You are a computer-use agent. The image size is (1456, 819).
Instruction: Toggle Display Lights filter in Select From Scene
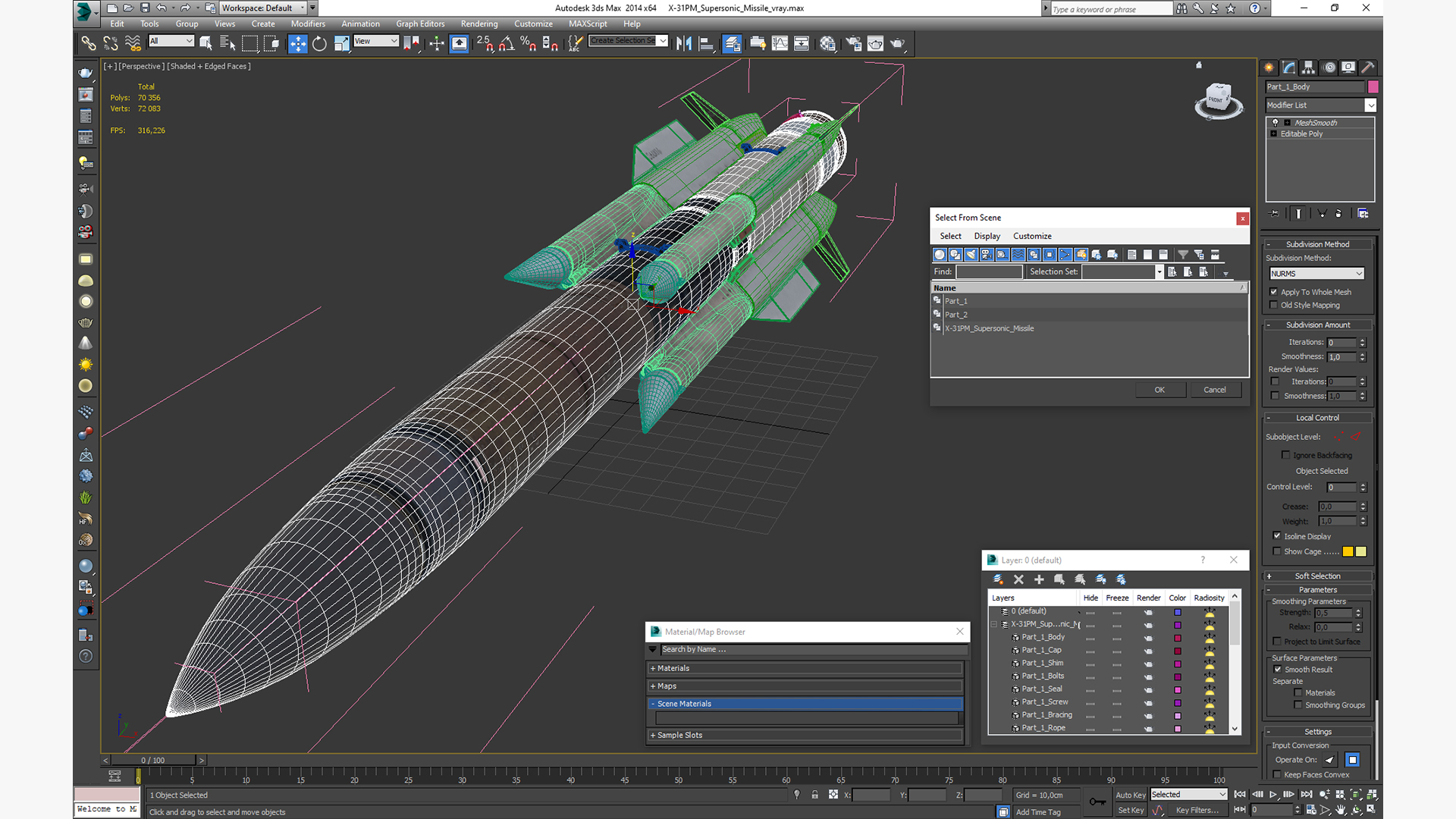point(971,255)
